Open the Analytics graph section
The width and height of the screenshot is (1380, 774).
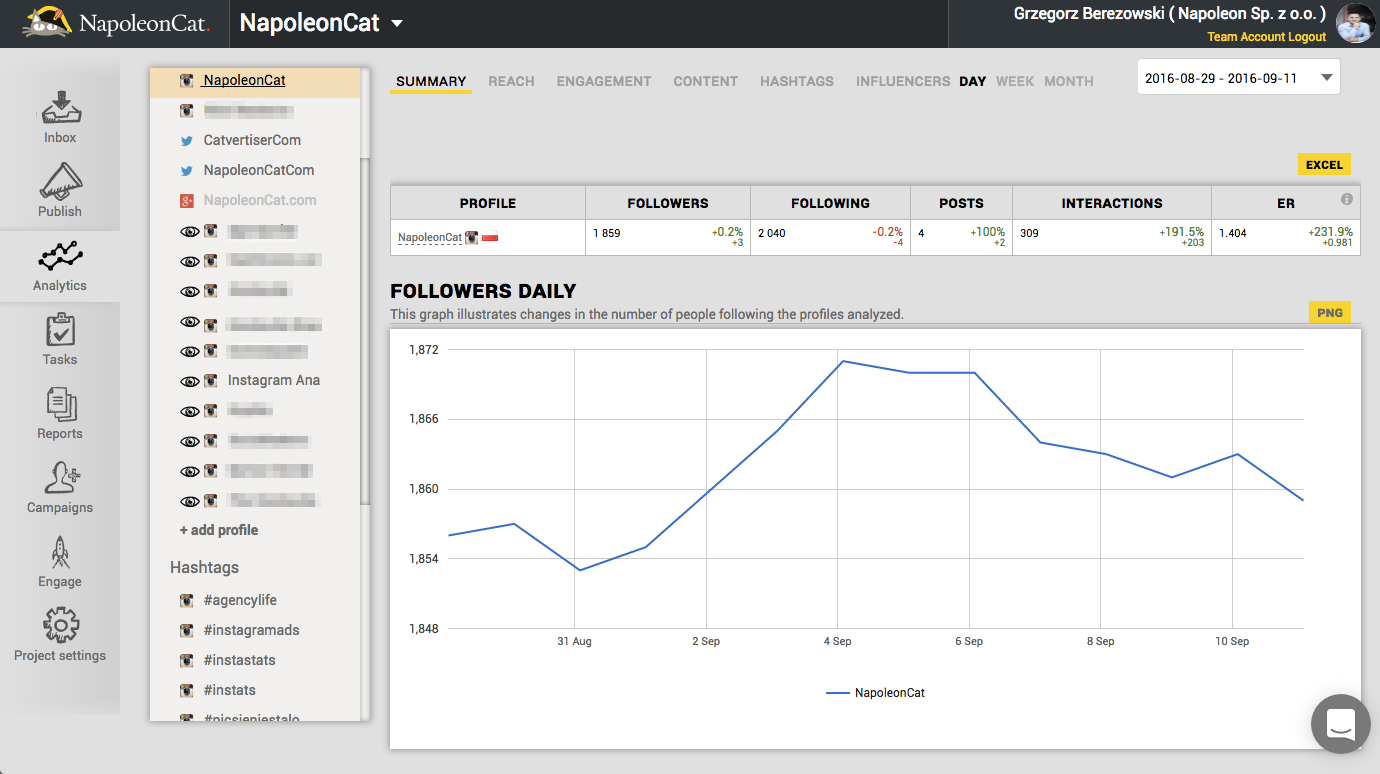pyautogui.click(x=60, y=266)
